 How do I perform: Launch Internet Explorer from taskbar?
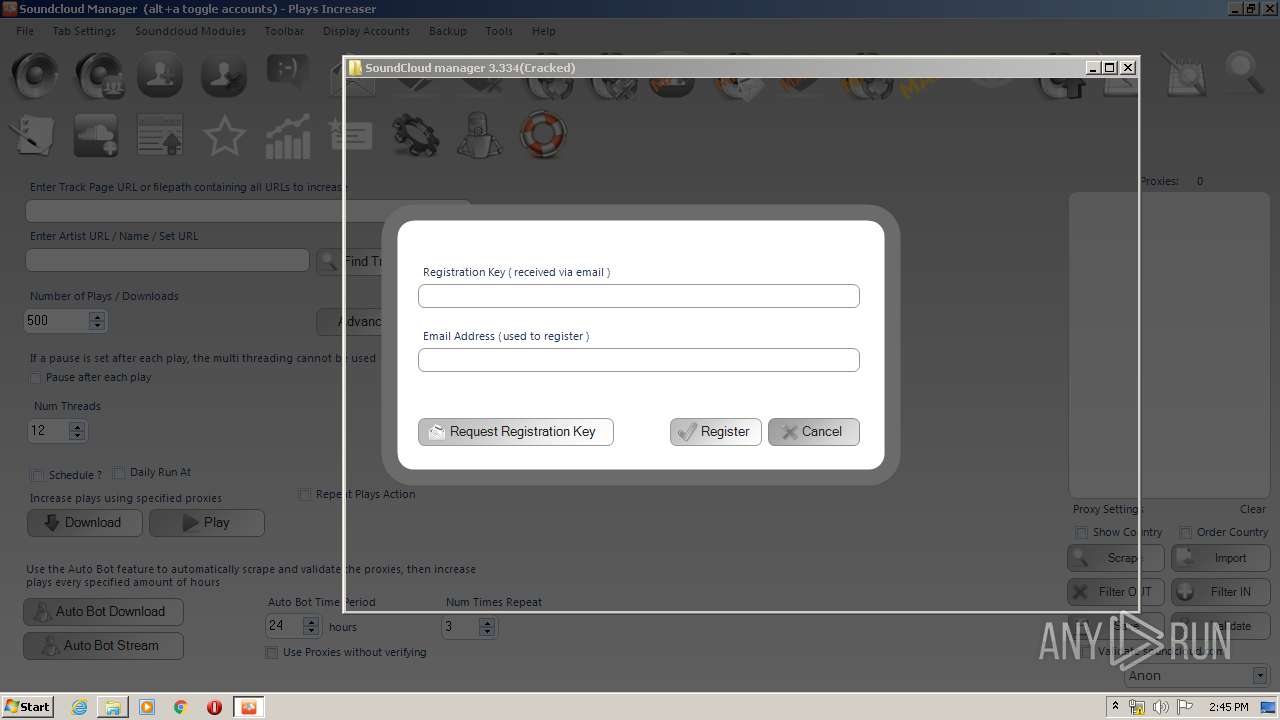click(x=80, y=707)
